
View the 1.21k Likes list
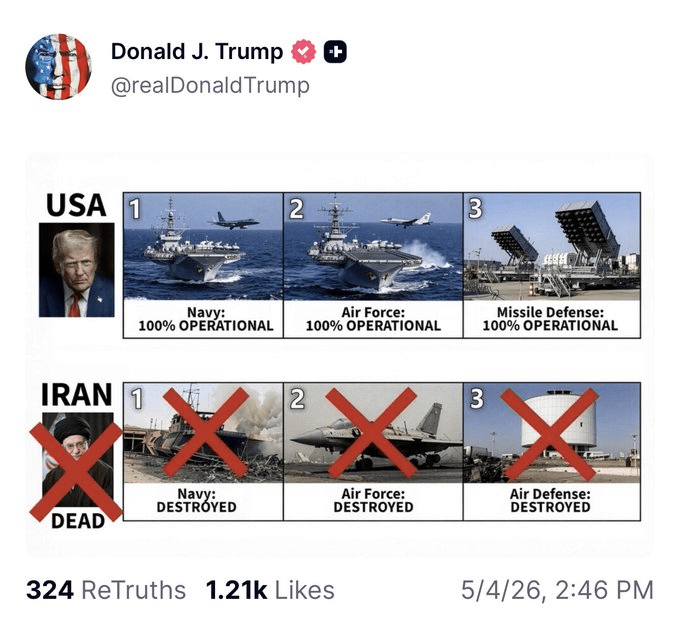pos(270,591)
